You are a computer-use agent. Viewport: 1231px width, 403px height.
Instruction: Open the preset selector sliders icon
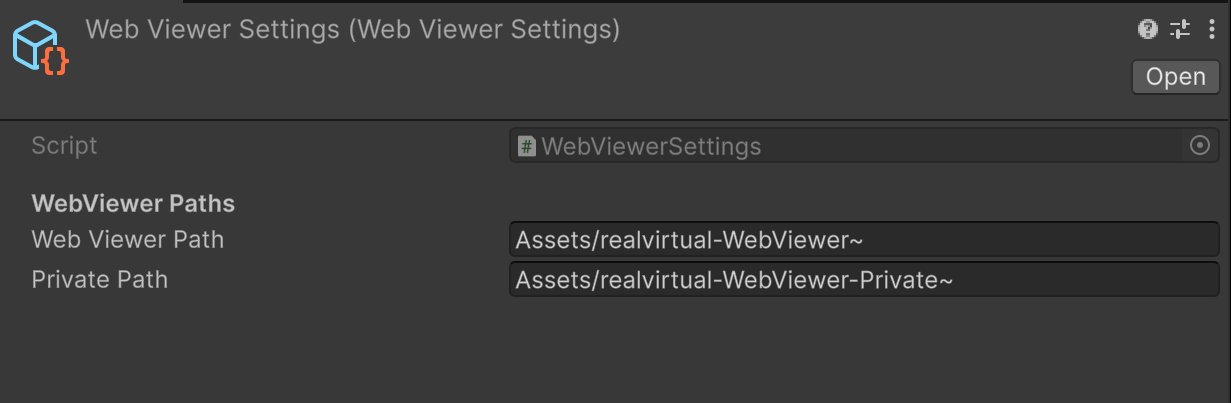[x=1180, y=29]
